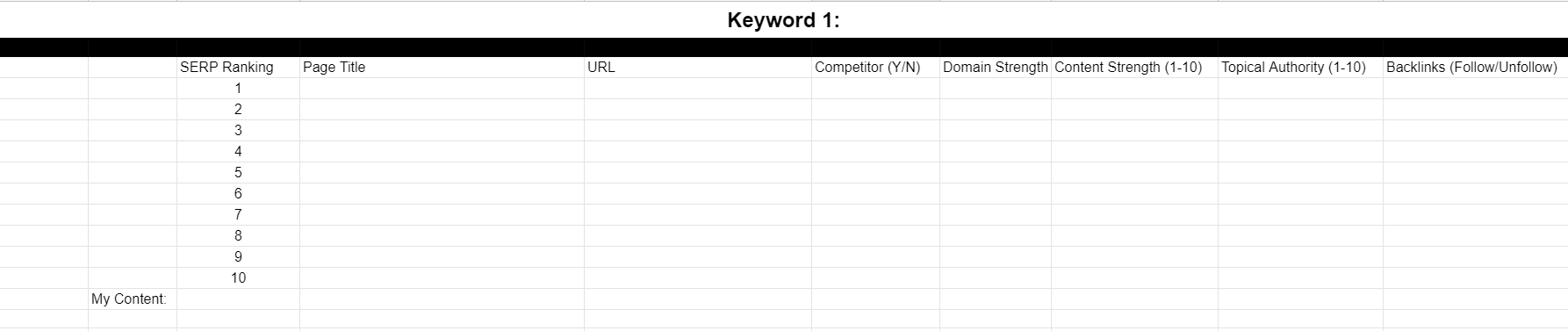The height and width of the screenshot is (331, 1568).
Task: Select the Content Strength cell for rank 4
Action: (1134, 152)
